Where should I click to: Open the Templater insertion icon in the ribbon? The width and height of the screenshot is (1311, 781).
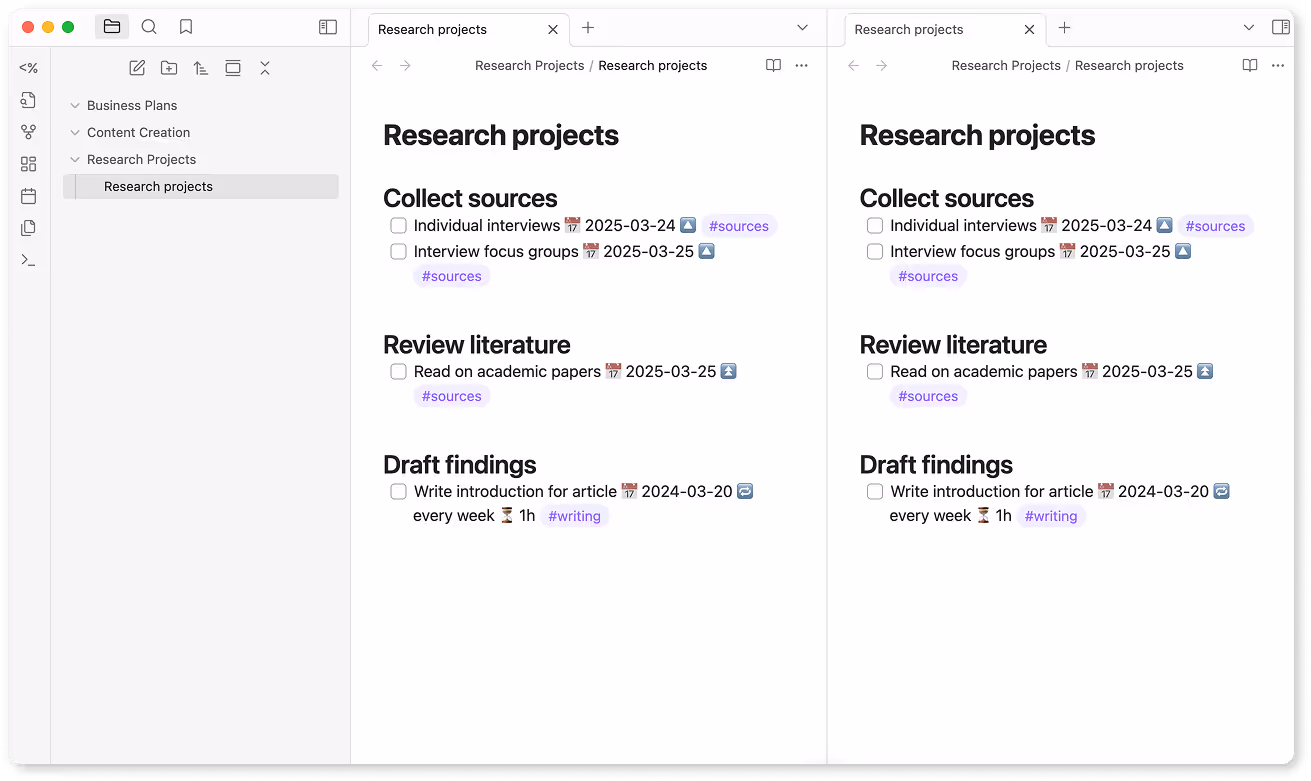[29, 68]
